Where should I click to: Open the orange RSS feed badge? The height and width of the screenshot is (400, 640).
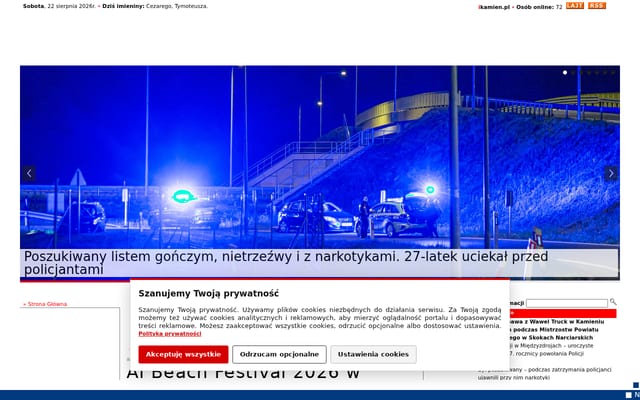point(597,6)
